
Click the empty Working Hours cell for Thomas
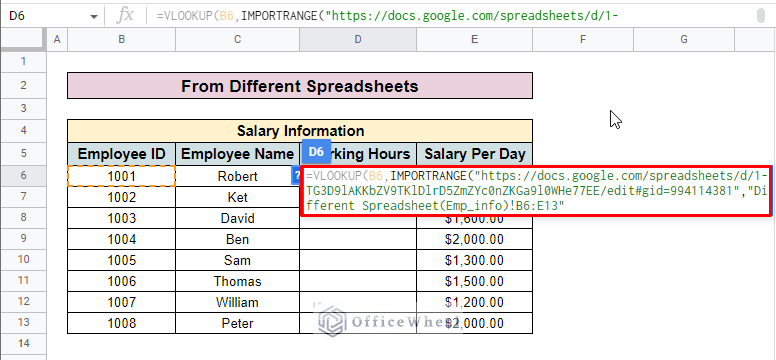pyautogui.click(x=358, y=281)
